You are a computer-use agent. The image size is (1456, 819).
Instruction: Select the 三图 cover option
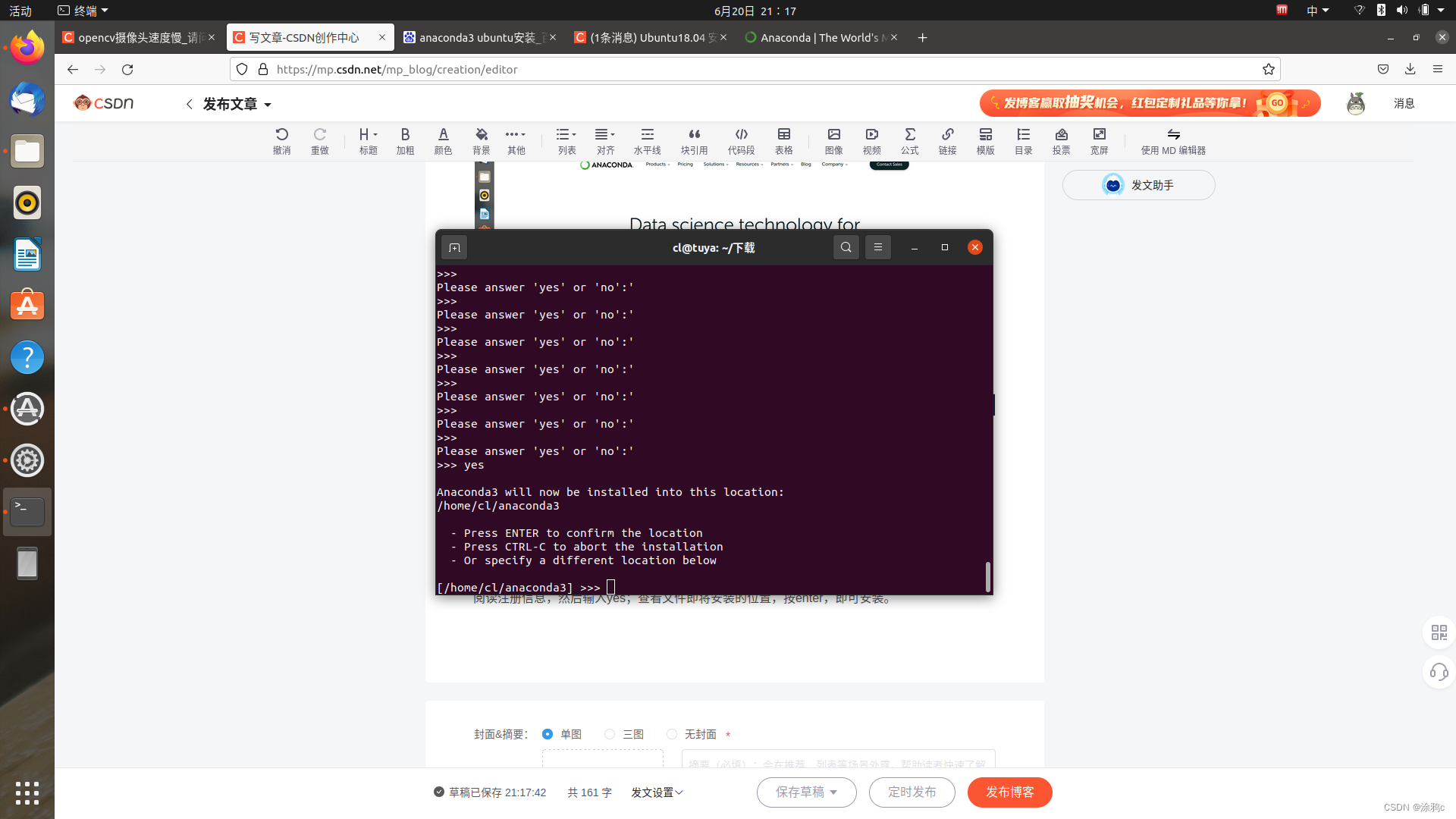[610, 734]
